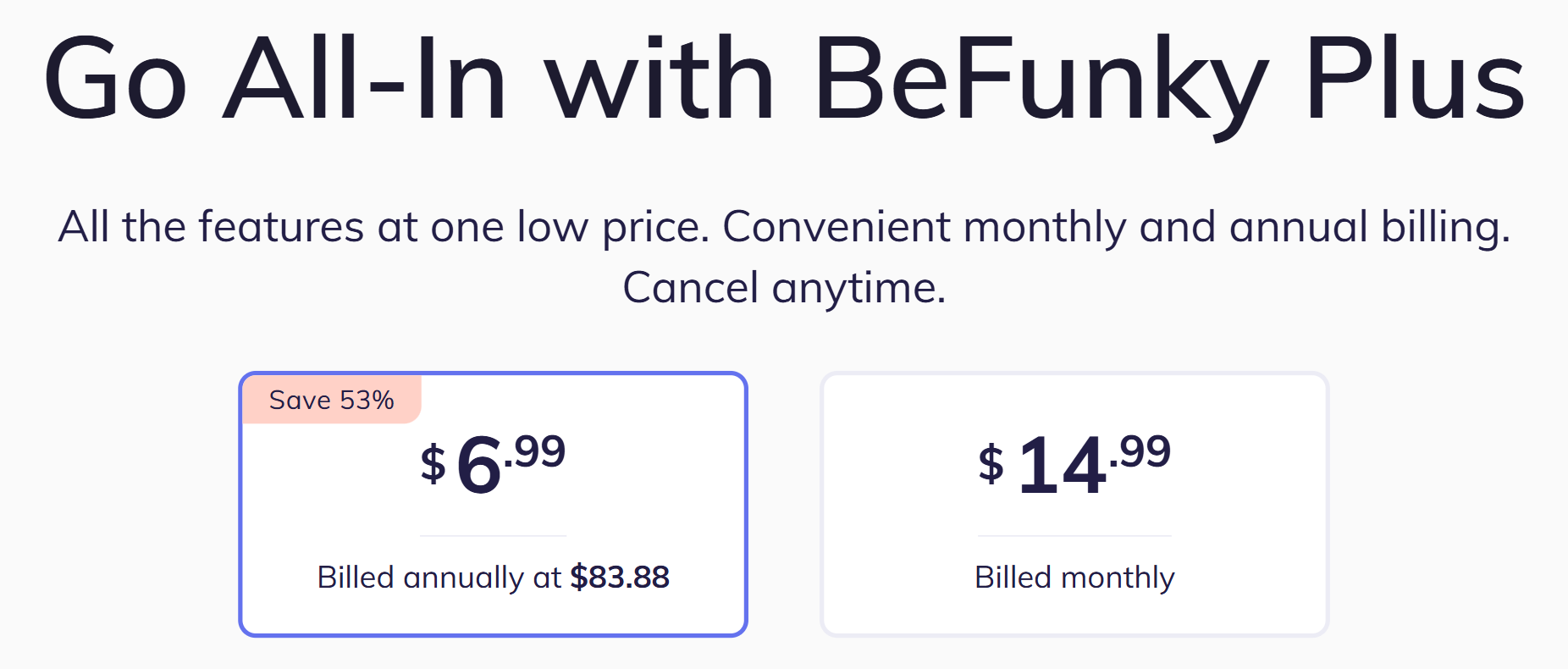
Task: Click the divider line under the $6.99 price
Action: [493, 536]
